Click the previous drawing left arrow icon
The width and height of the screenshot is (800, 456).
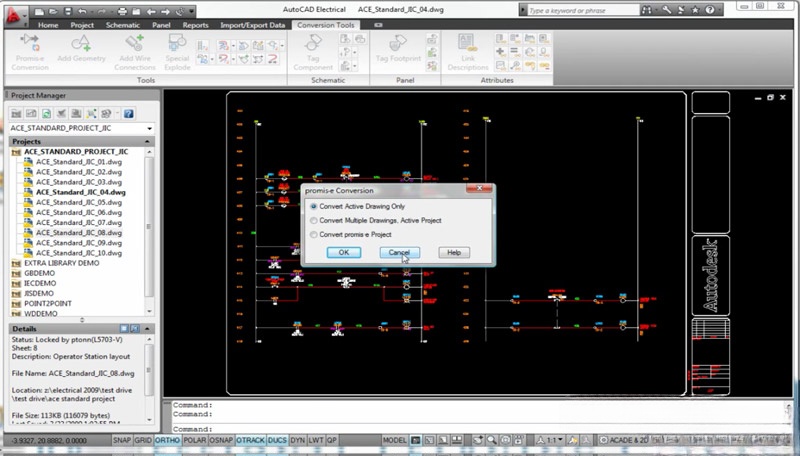pos(151,11)
